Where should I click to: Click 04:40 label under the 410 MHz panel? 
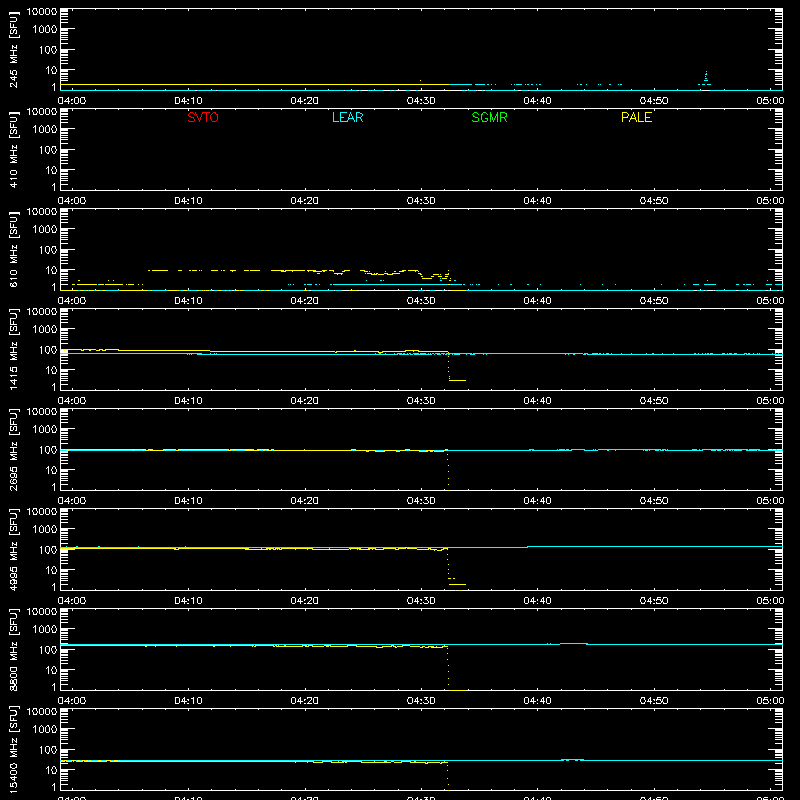537,201
